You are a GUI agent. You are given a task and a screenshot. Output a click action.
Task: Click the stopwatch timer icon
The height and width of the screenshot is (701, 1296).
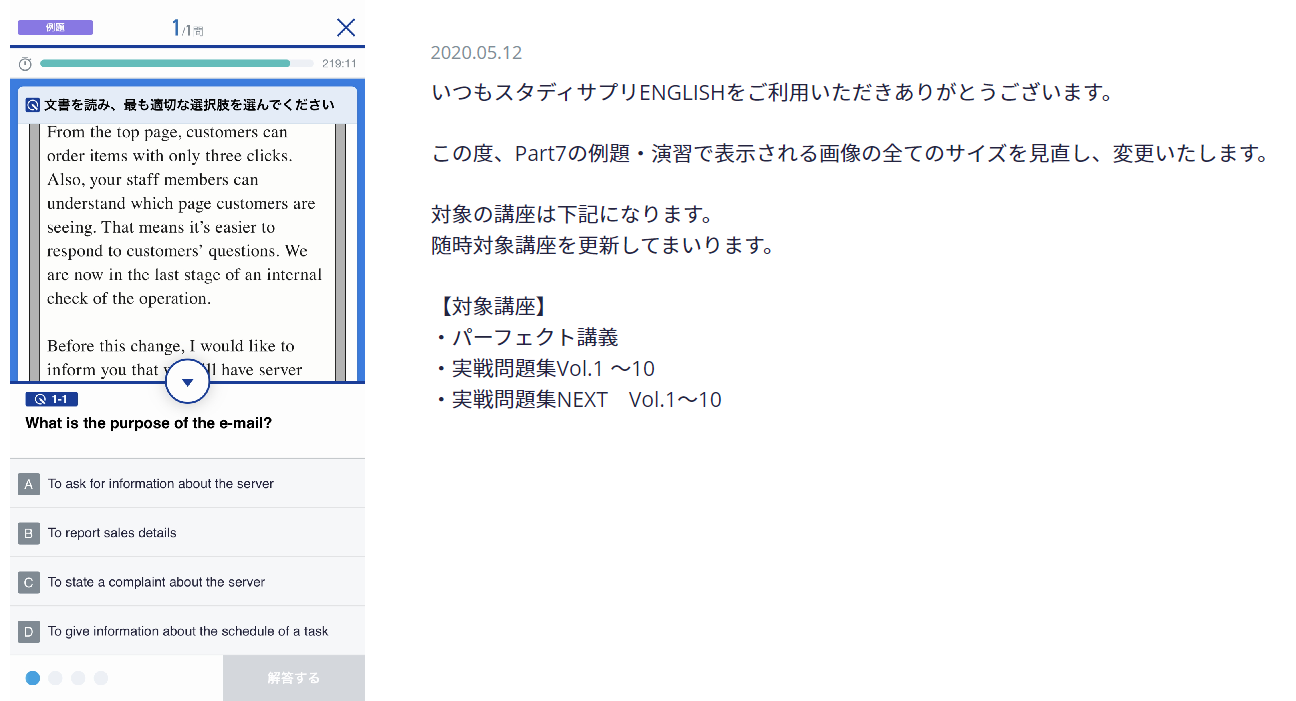coord(25,64)
